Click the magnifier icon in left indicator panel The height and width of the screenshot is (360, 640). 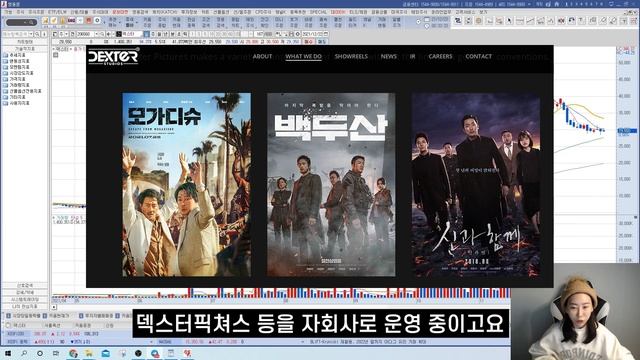[x=37, y=34]
